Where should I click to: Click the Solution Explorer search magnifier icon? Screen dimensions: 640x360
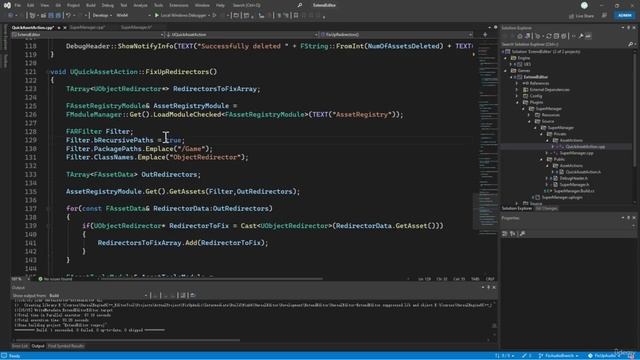(631, 44)
